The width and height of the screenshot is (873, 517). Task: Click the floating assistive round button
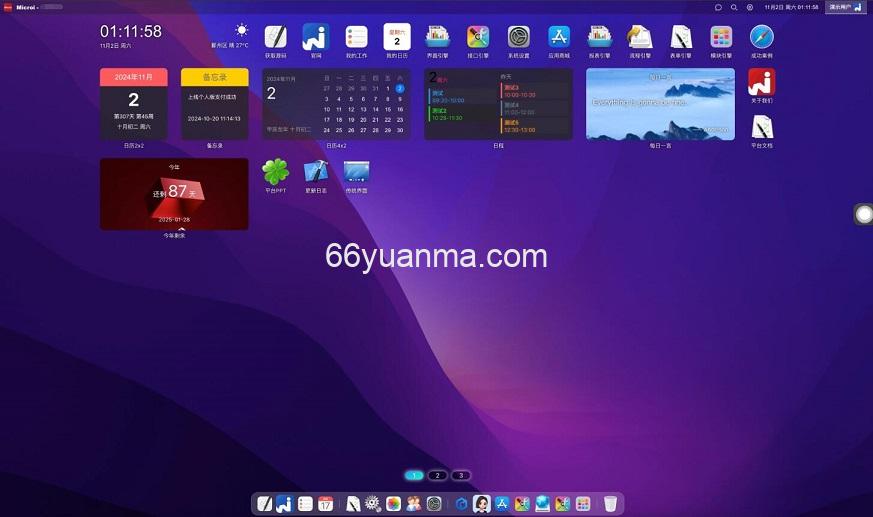coord(864,214)
